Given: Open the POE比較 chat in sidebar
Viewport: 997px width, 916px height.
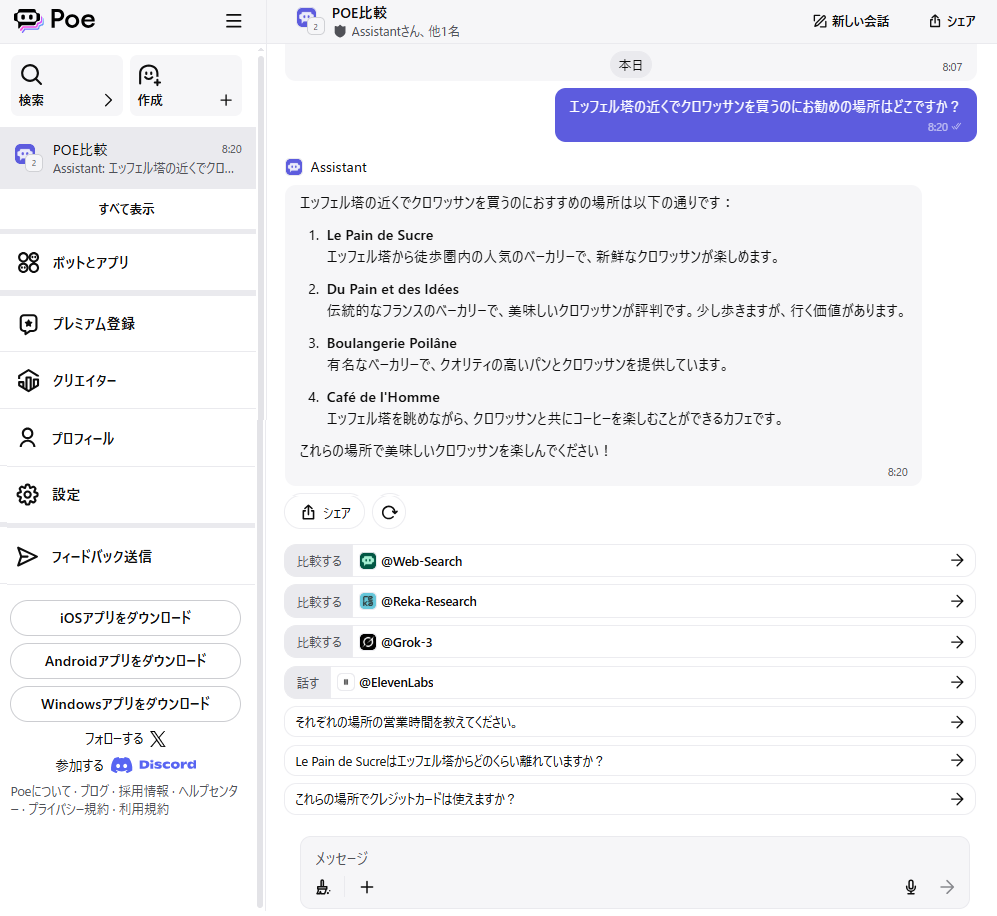Looking at the screenshot, I should pos(128,158).
